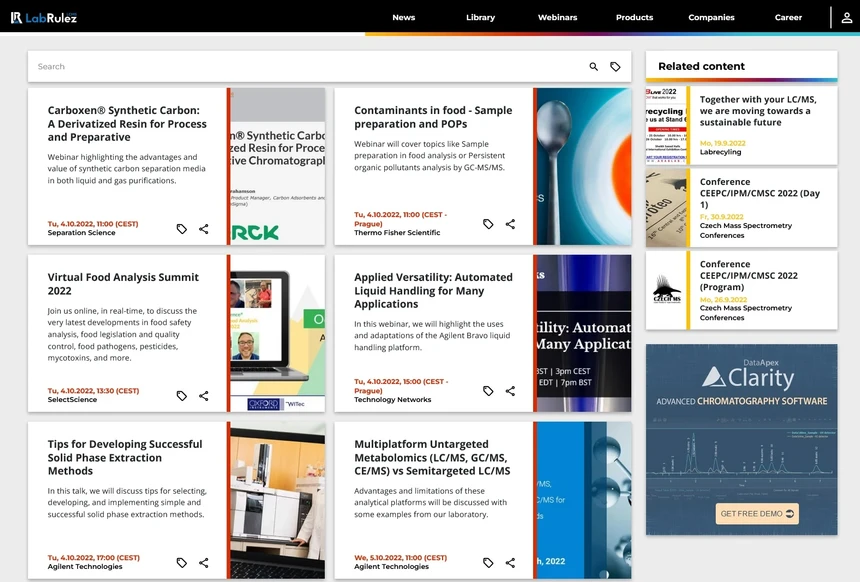Open Carboxen Synthetic Carbon webinar title
This screenshot has width=860, height=582.
click(127, 124)
